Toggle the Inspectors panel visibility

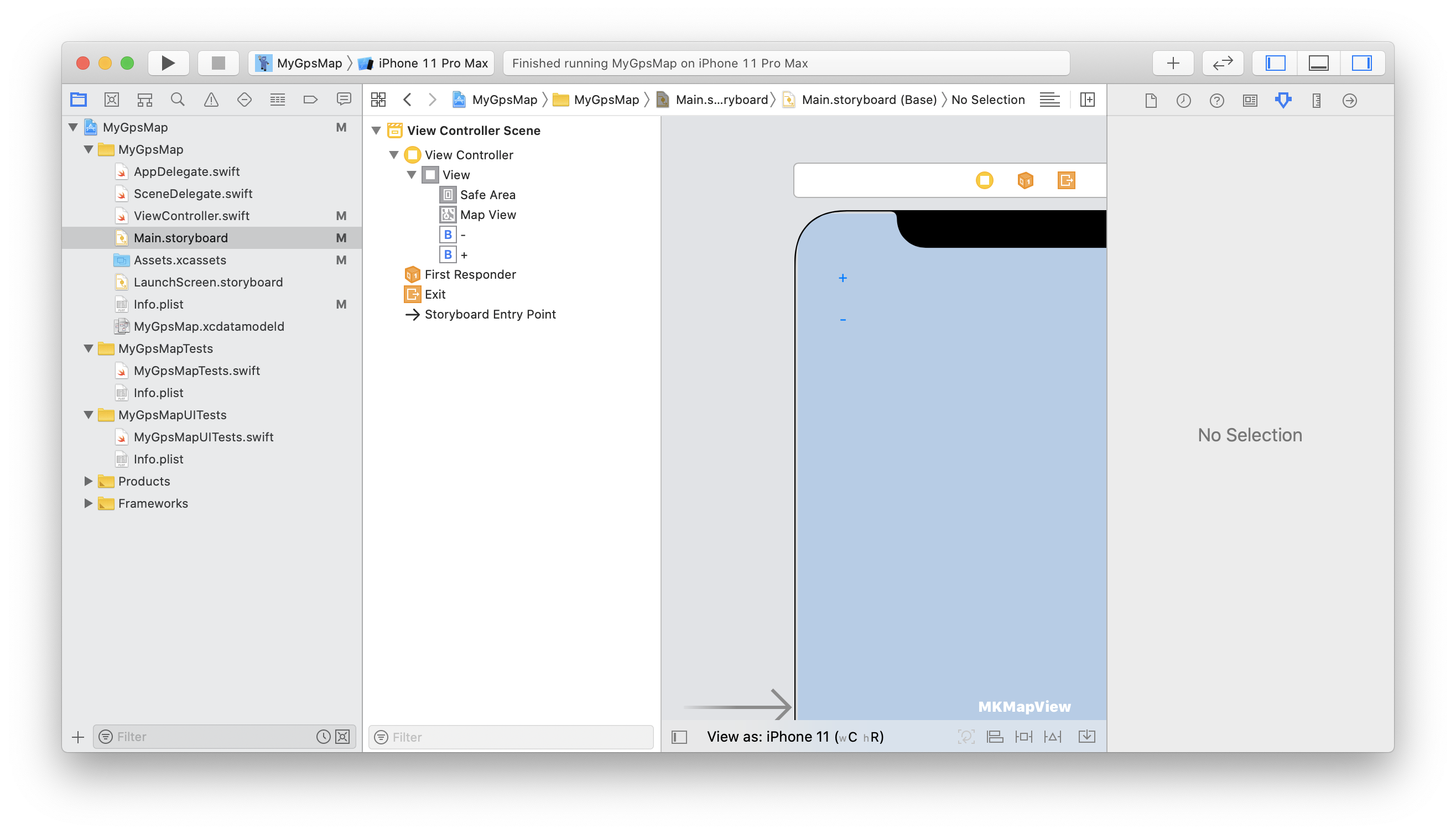[1362, 63]
